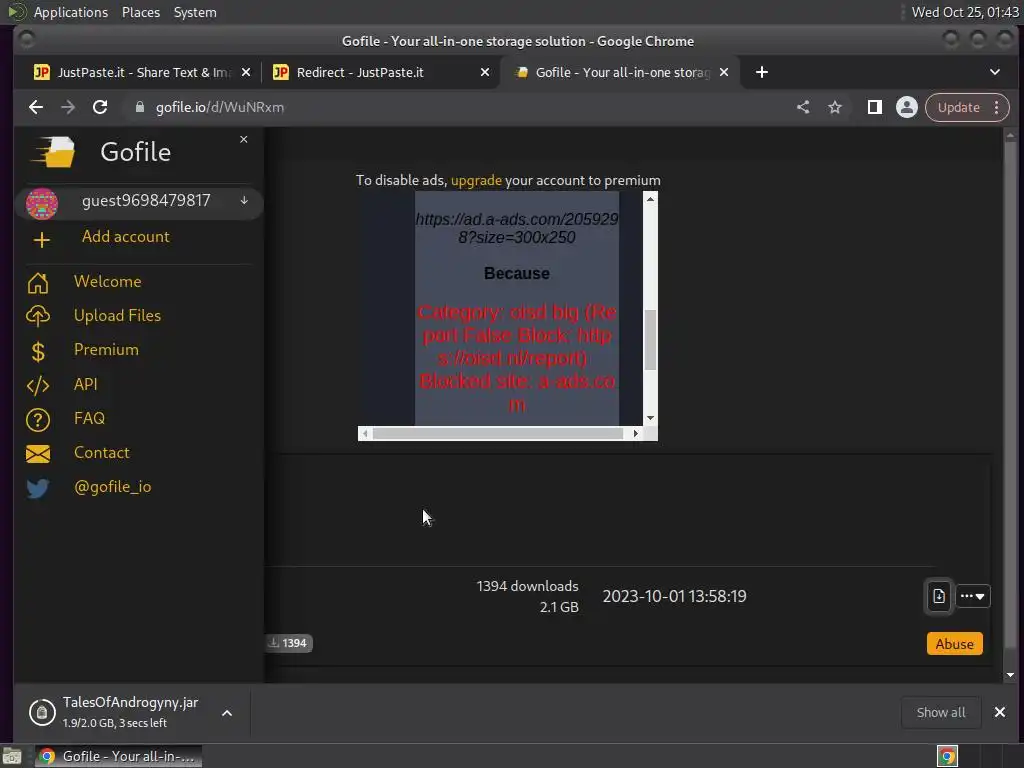Click the Upload Files cloud icon
The width and height of the screenshot is (1024, 768).
click(38, 316)
